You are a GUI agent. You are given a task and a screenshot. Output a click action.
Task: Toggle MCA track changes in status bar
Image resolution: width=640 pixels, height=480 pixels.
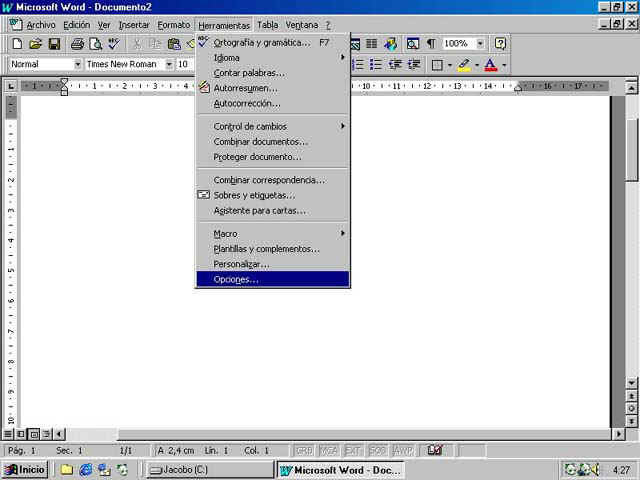click(329, 451)
